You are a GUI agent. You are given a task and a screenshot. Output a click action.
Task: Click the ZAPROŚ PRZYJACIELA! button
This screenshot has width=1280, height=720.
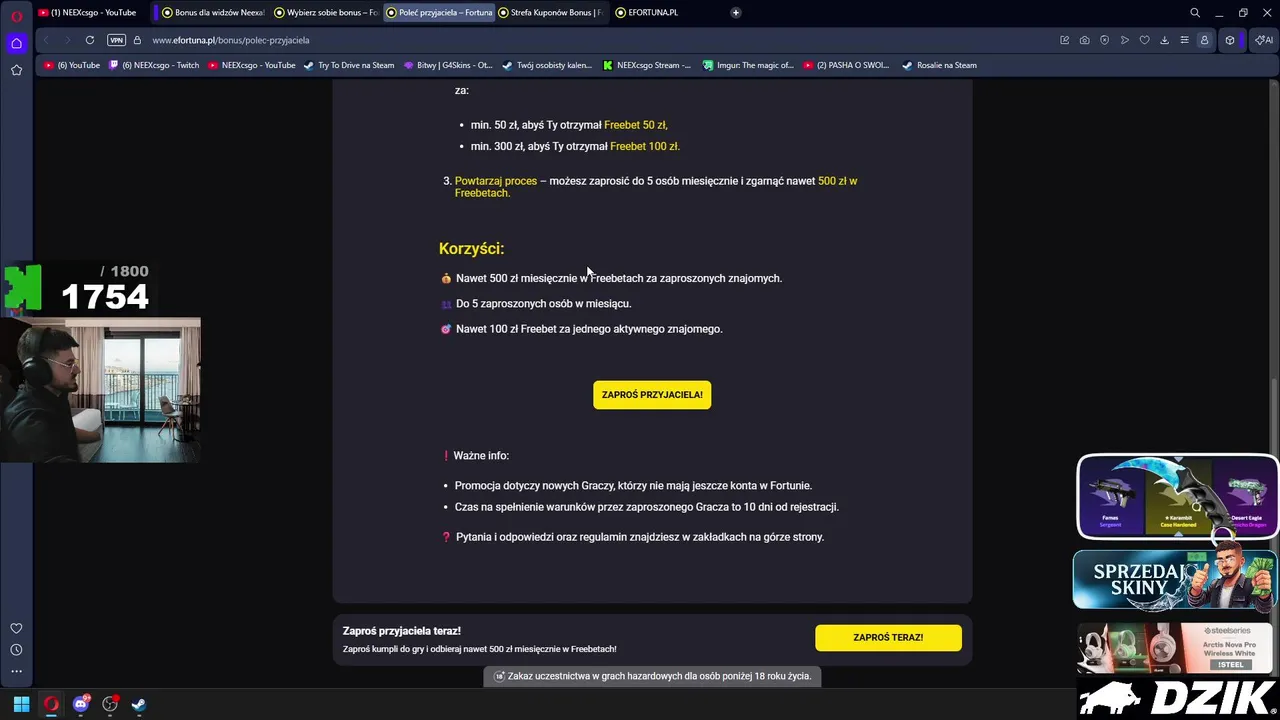point(652,395)
